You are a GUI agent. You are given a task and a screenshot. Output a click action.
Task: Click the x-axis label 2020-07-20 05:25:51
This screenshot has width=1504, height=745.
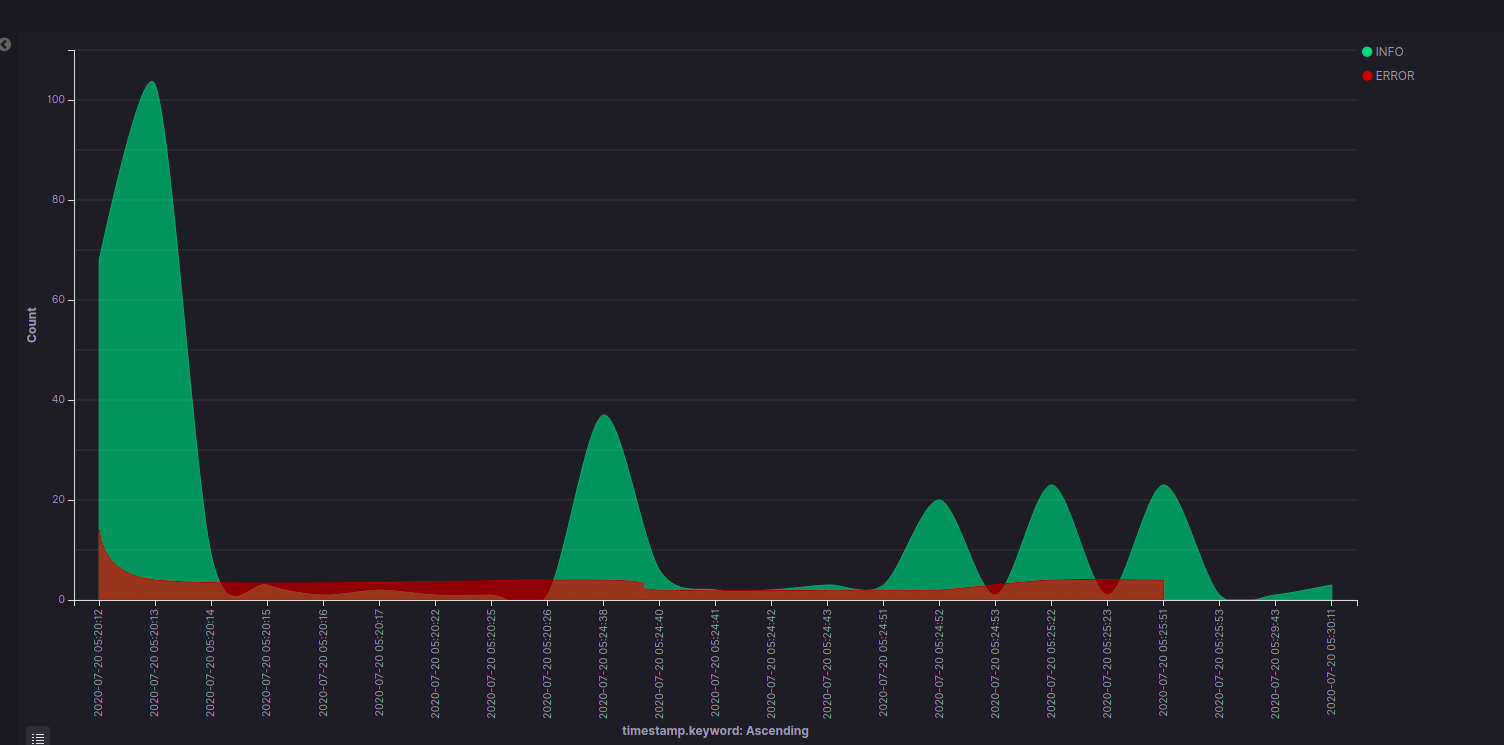click(1163, 662)
